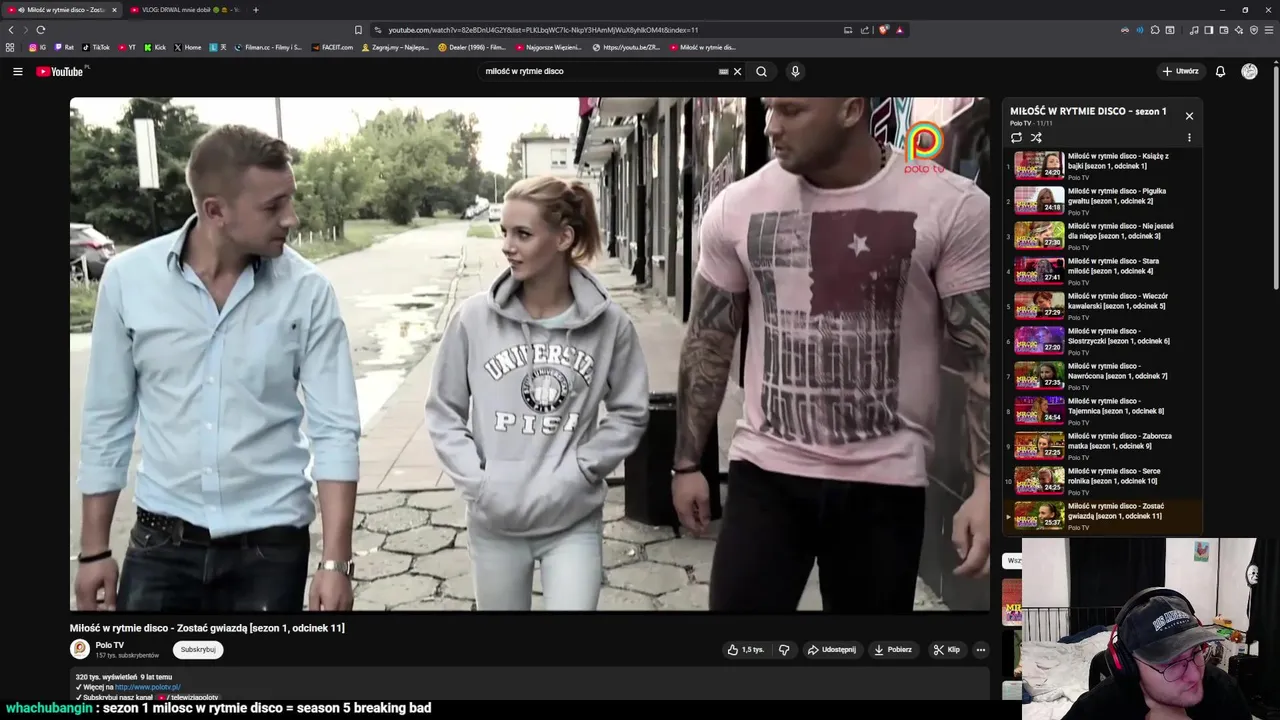Open the FACEIT.com bookmark
The height and width of the screenshot is (720, 1280).
[x=332, y=47]
